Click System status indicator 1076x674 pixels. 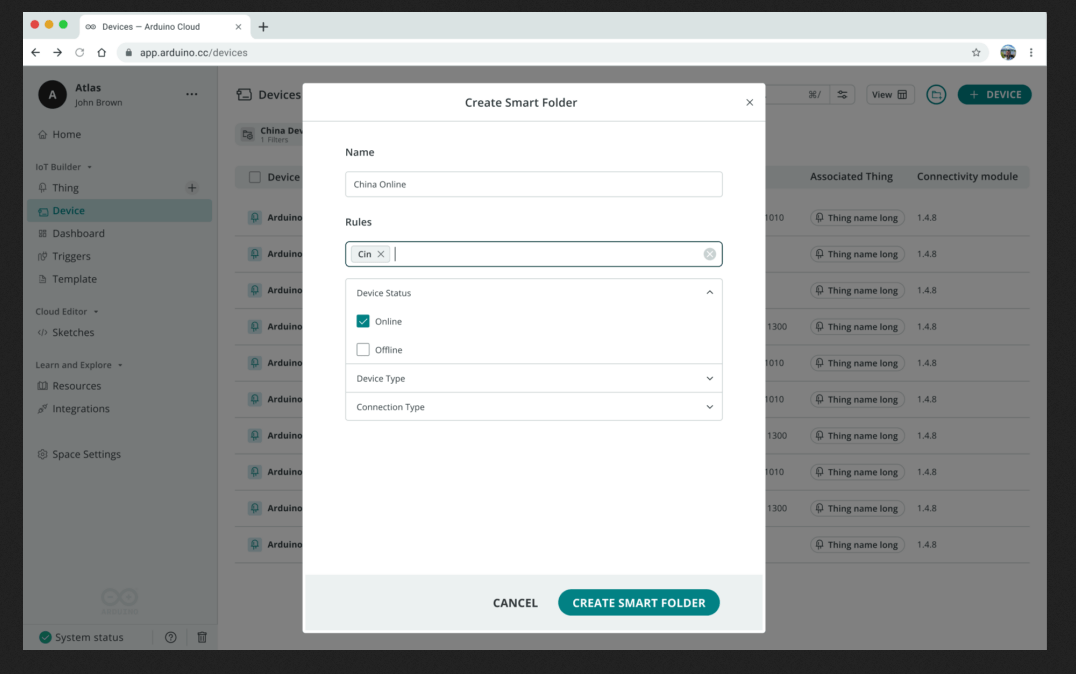(81, 637)
